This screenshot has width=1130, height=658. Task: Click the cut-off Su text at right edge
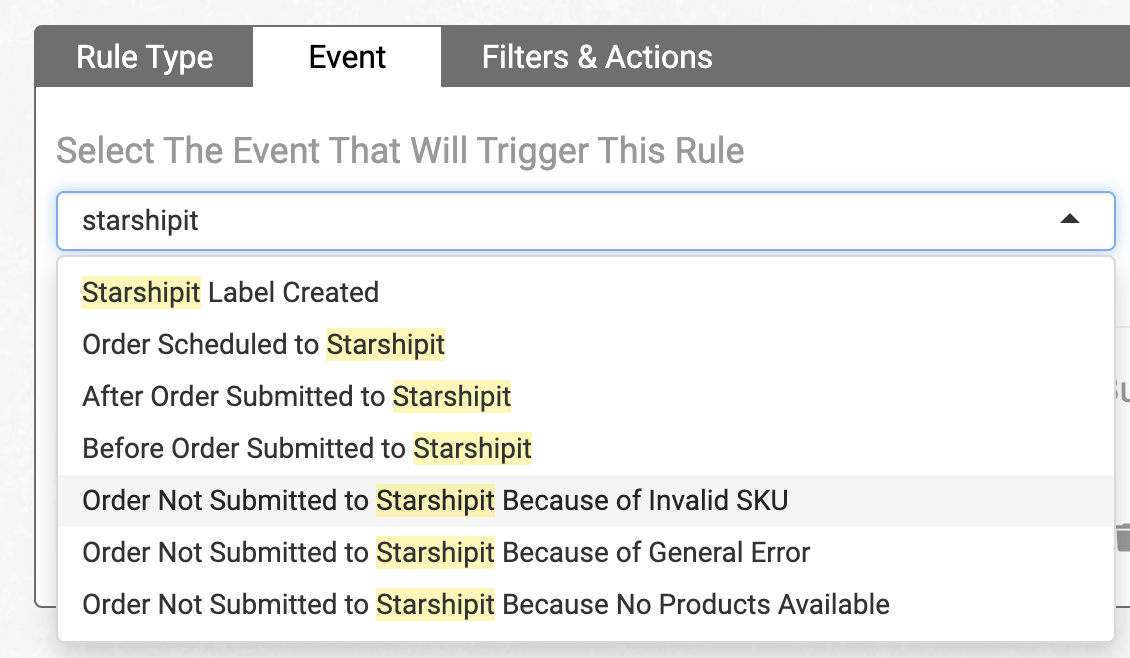1120,390
